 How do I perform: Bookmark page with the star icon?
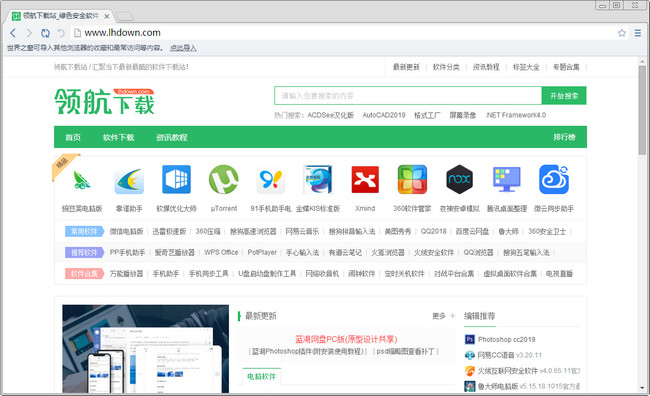point(621,33)
